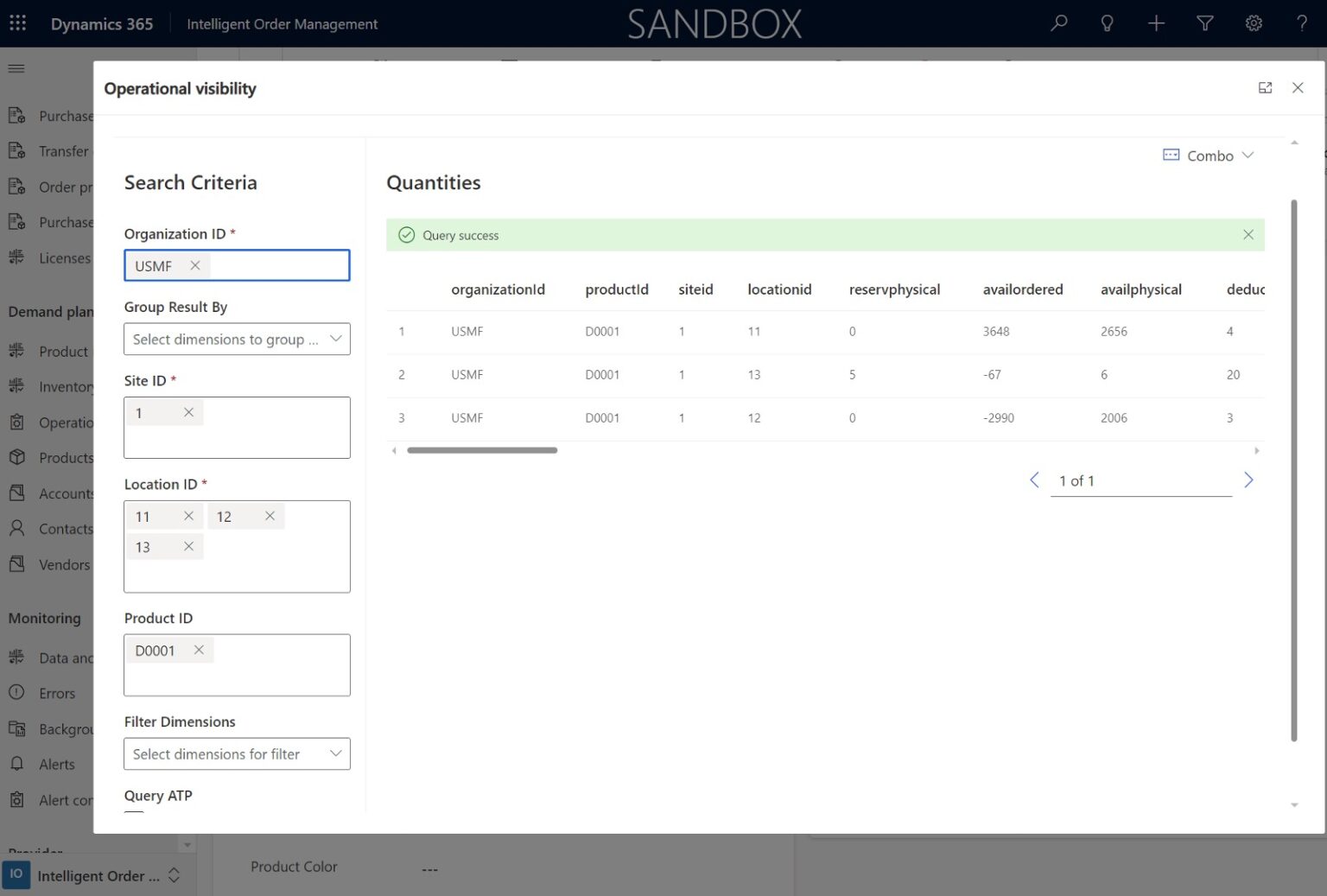Open the filter funnel icon in the top bar
1327x896 pixels.
(x=1204, y=23)
